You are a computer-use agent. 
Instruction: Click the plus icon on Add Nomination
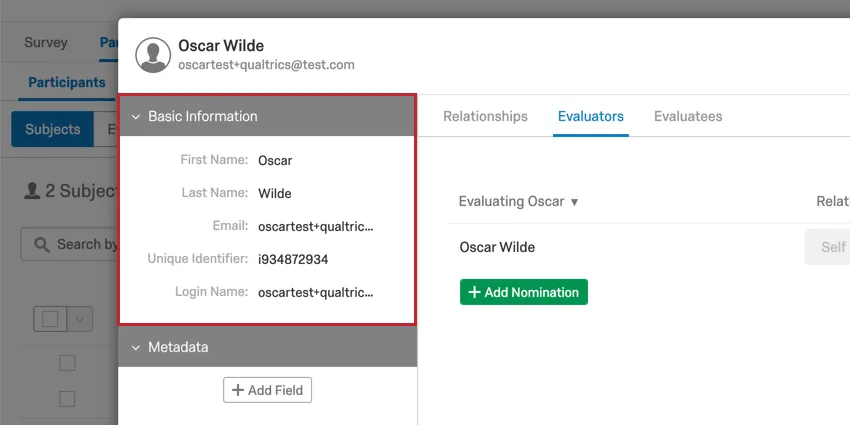(x=474, y=292)
